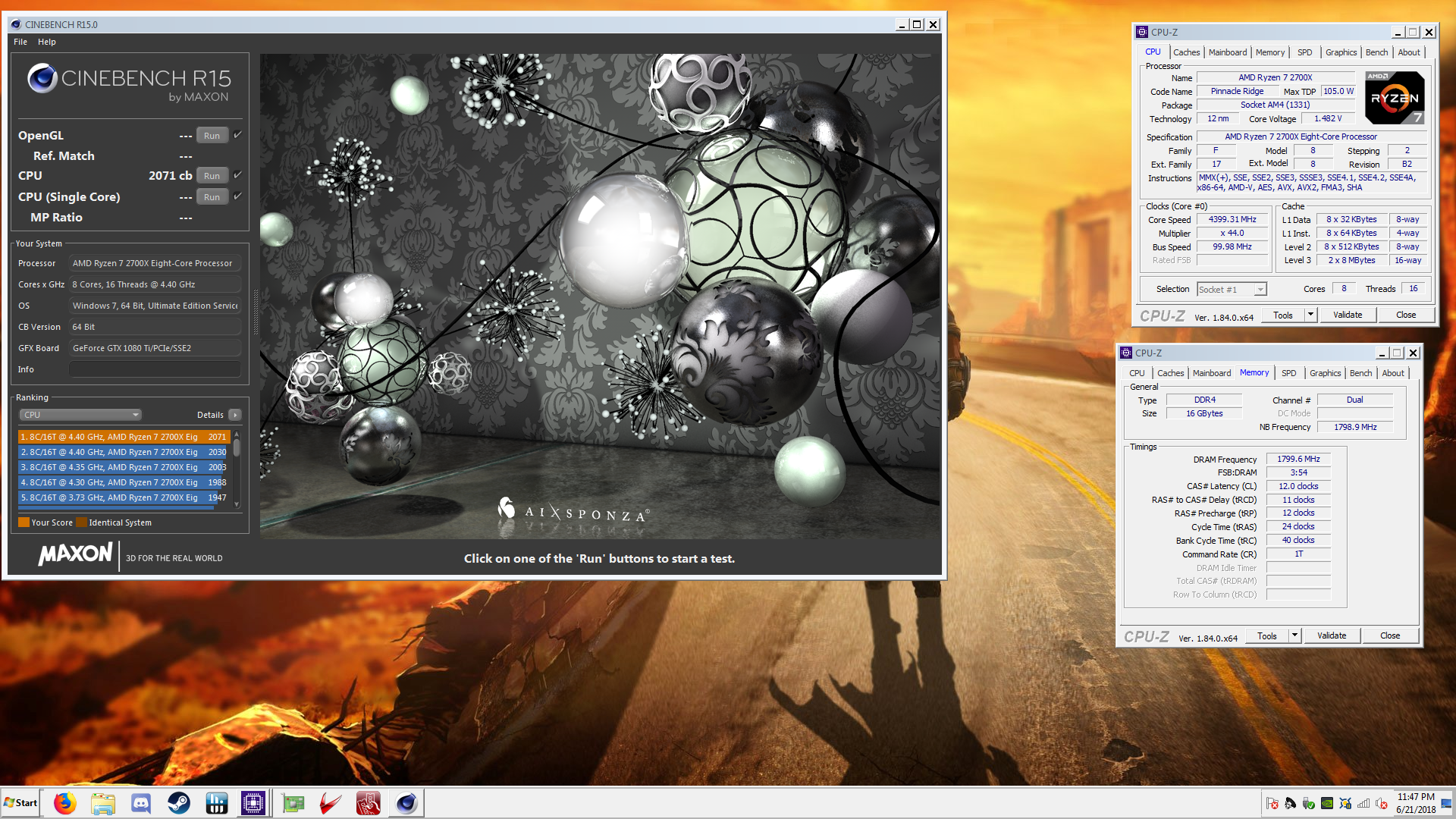Open the Help menu in Cinebench
The height and width of the screenshot is (819, 1456).
(x=47, y=42)
